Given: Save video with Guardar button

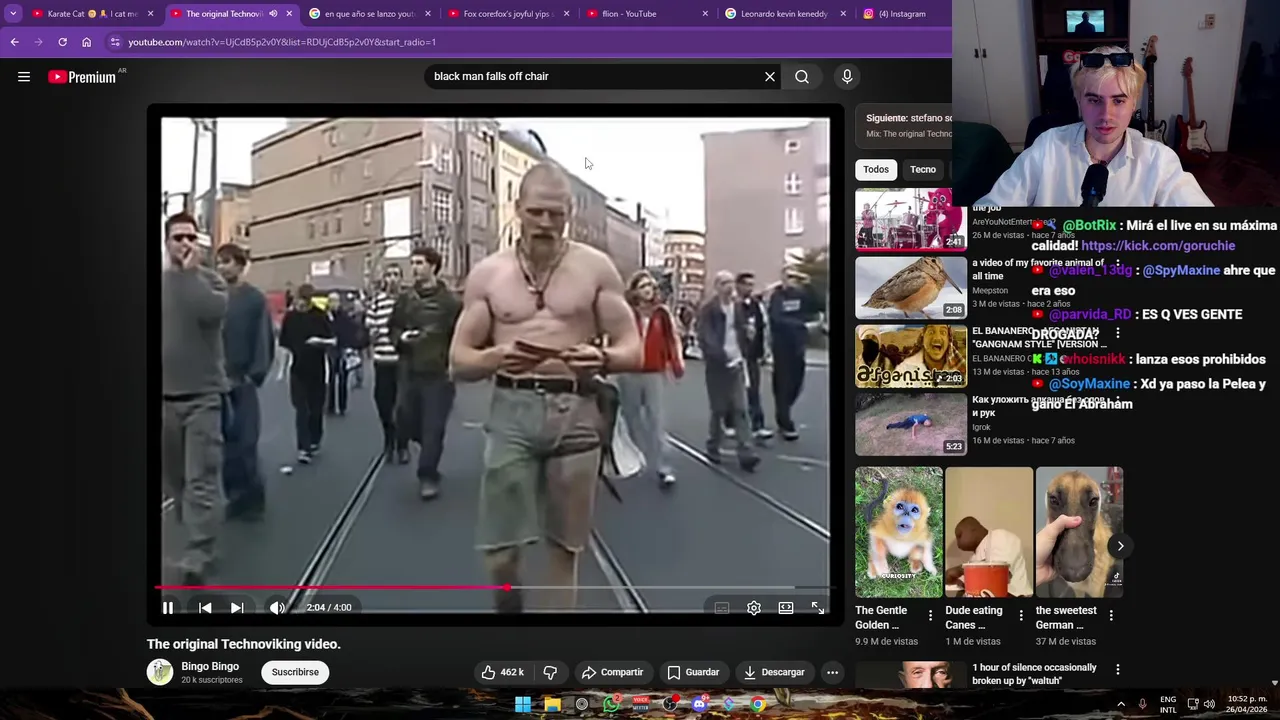Looking at the screenshot, I should 693,672.
